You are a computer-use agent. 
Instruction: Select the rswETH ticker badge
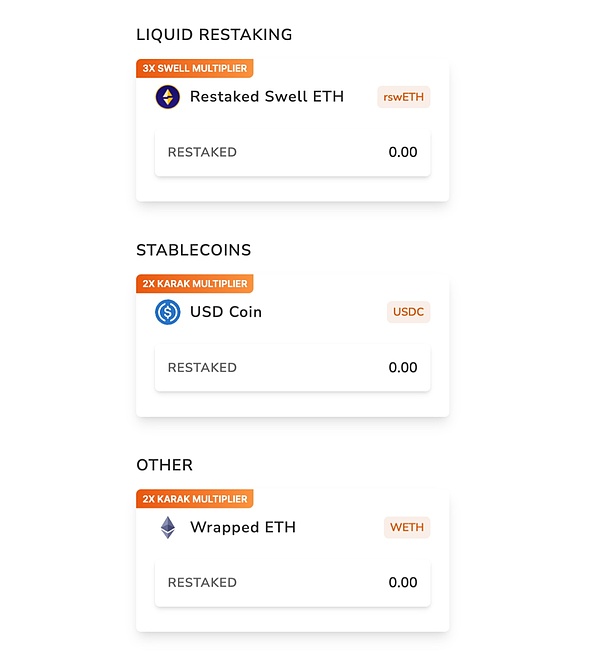pos(403,97)
